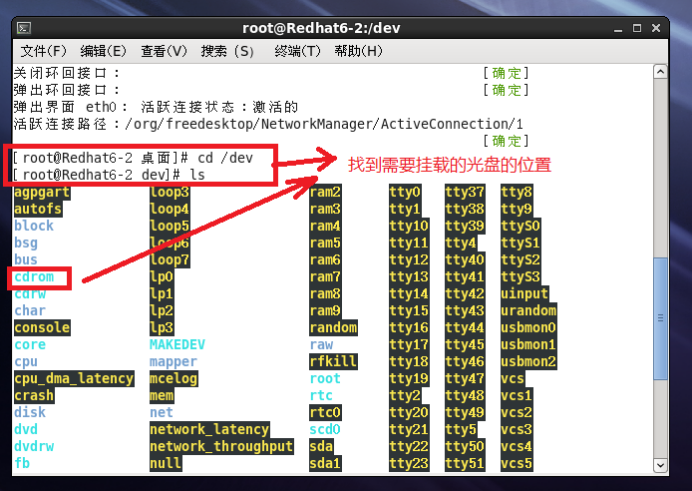Click the scrollbar up arrow
This screenshot has width=692, height=491.
click(660, 71)
